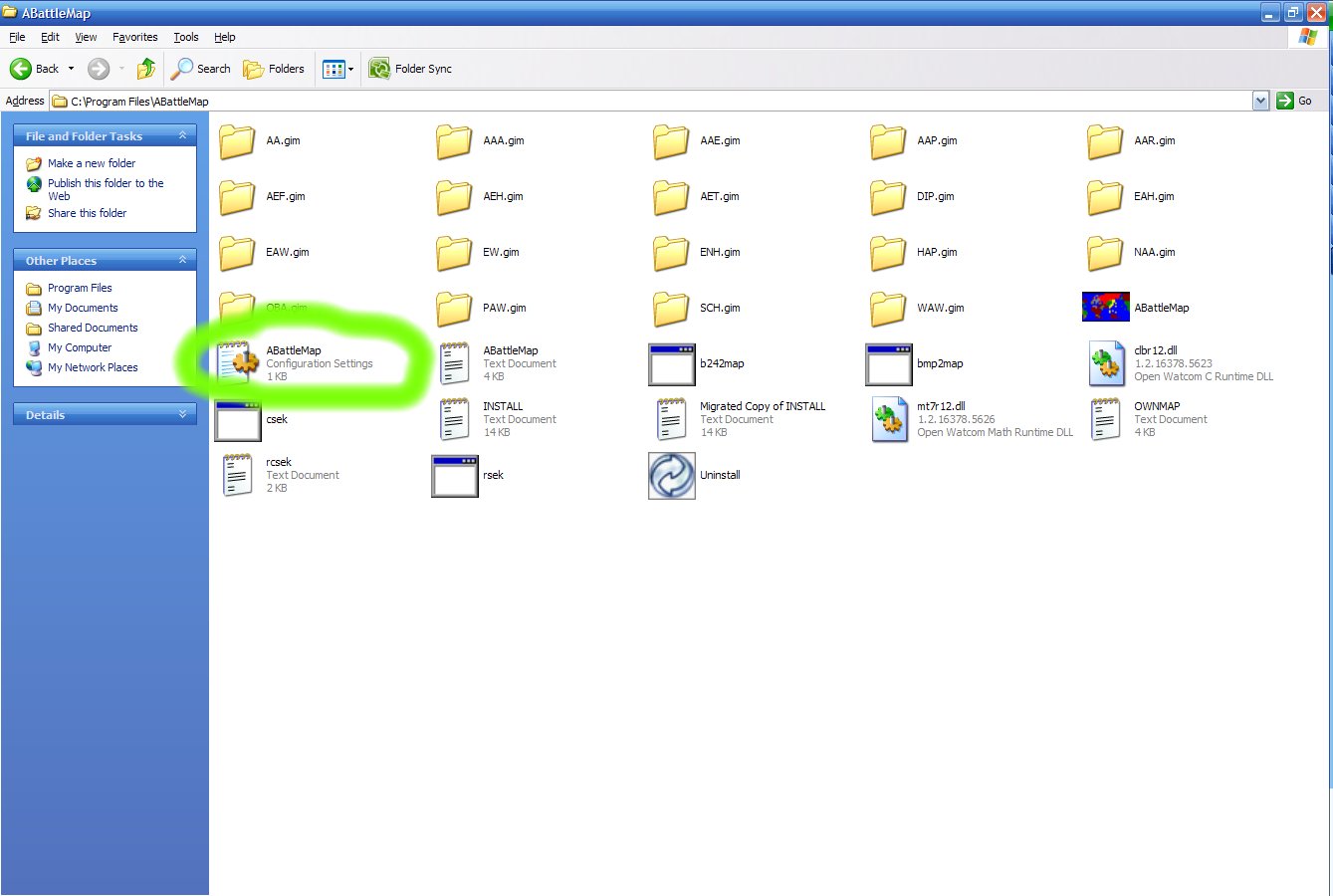Open the Views dropdown button
The image size is (1333, 896).
[338, 69]
